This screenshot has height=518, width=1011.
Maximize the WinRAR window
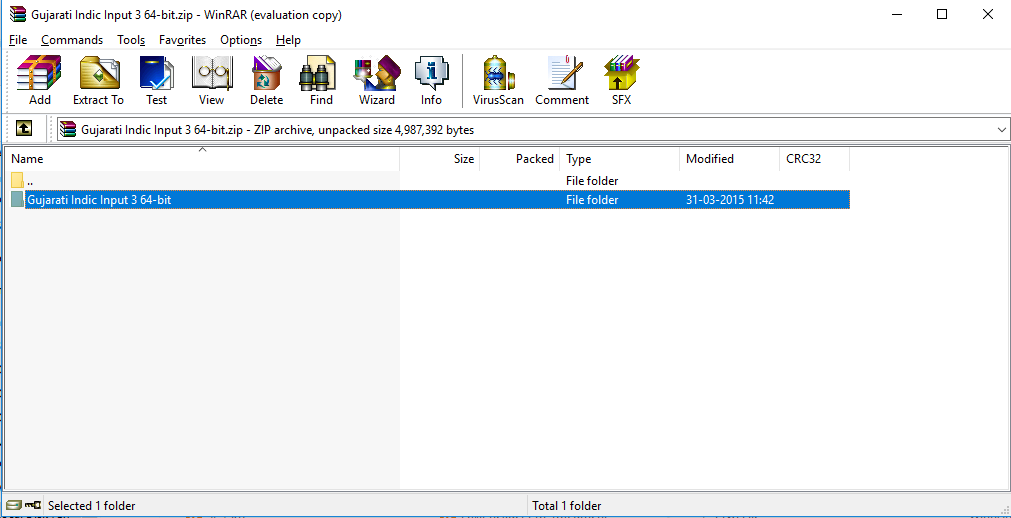(x=942, y=14)
